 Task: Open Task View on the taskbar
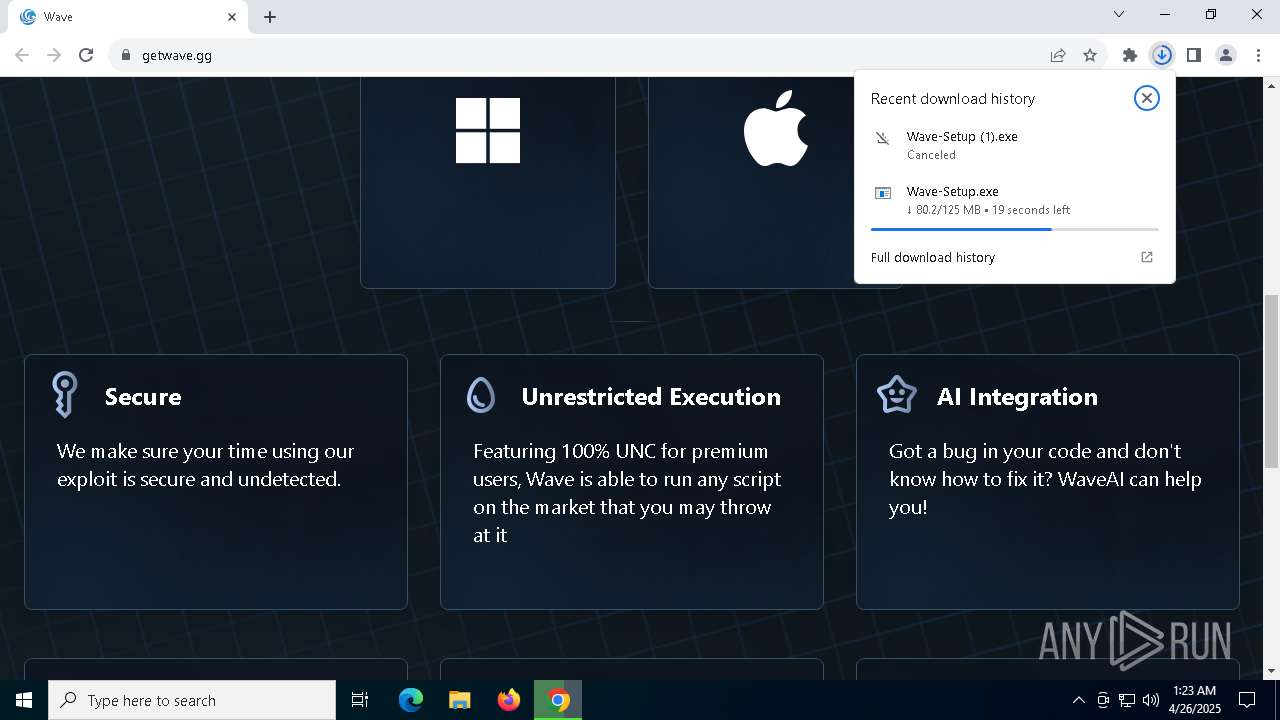pos(360,700)
